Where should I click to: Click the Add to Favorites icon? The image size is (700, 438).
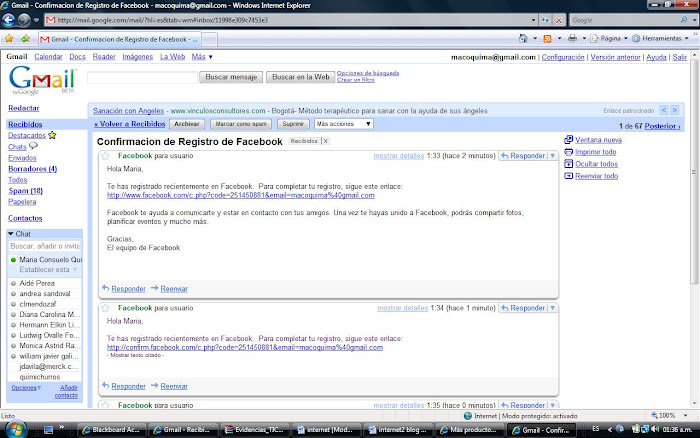[25, 39]
